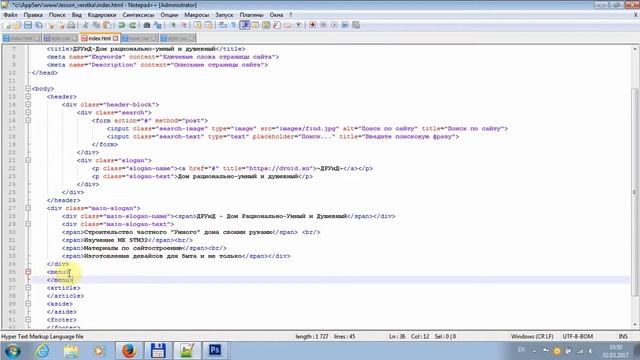The width and height of the screenshot is (640, 360).
Task: Click the Close All toolbar icon
Action: coord(61,25)
